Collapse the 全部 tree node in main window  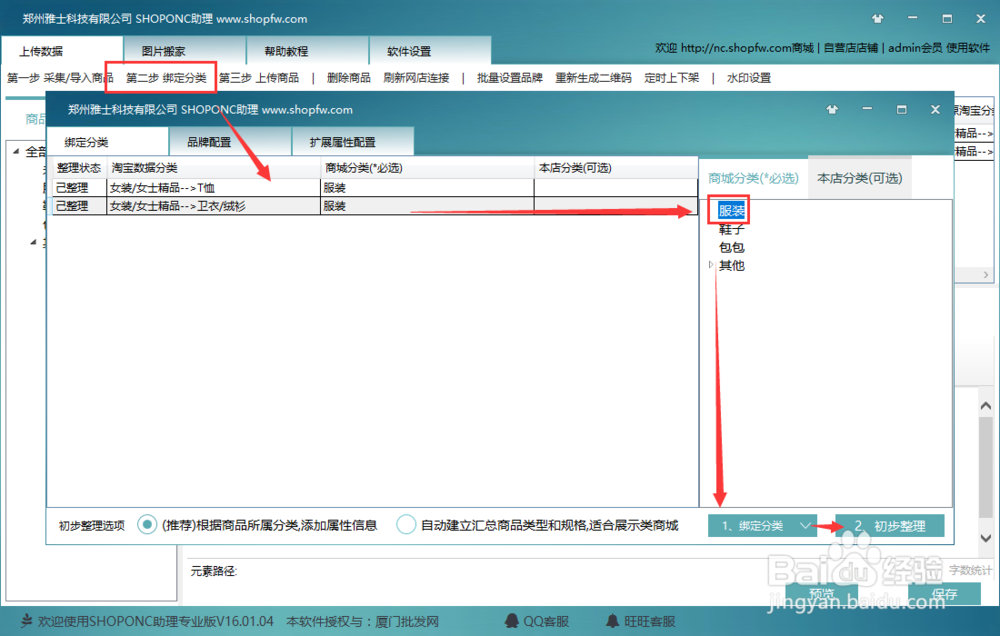point(16,151)
